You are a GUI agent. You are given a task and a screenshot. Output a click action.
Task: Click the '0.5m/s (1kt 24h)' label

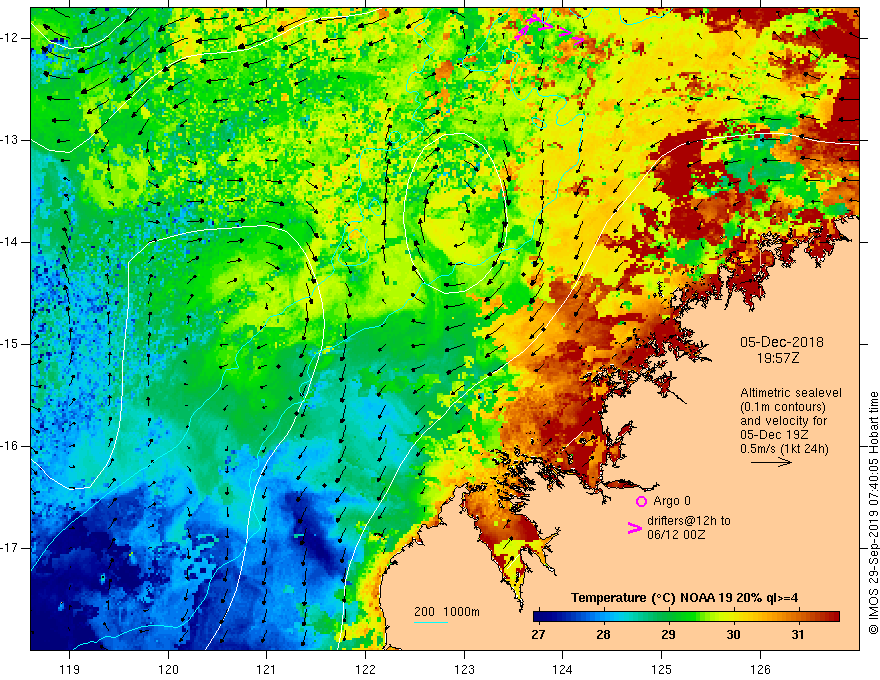784,449
